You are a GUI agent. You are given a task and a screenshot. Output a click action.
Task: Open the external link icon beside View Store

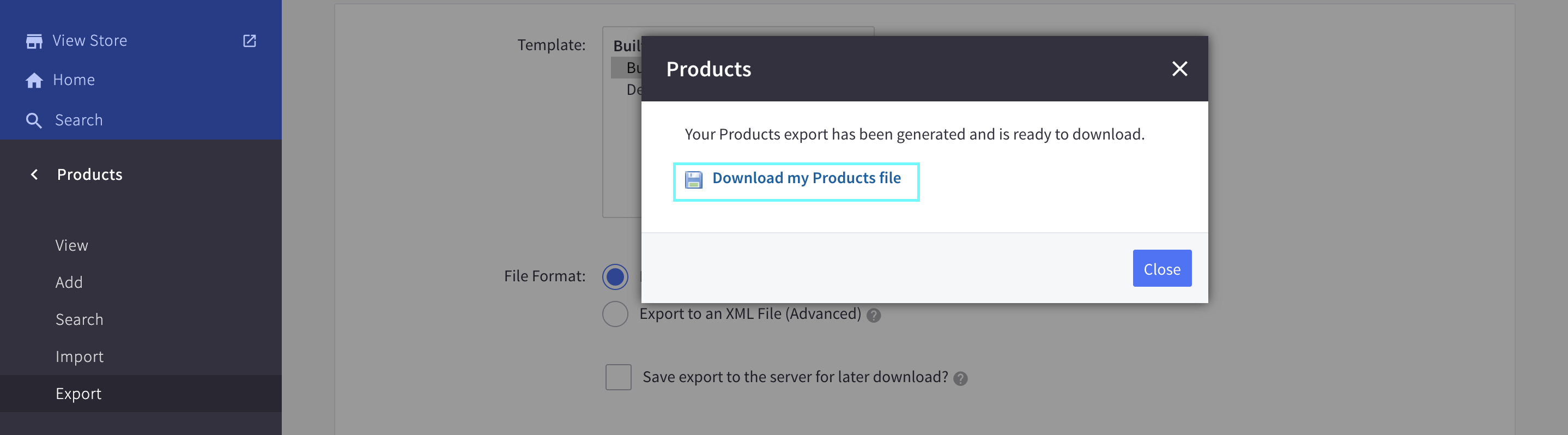click(250, 41)
